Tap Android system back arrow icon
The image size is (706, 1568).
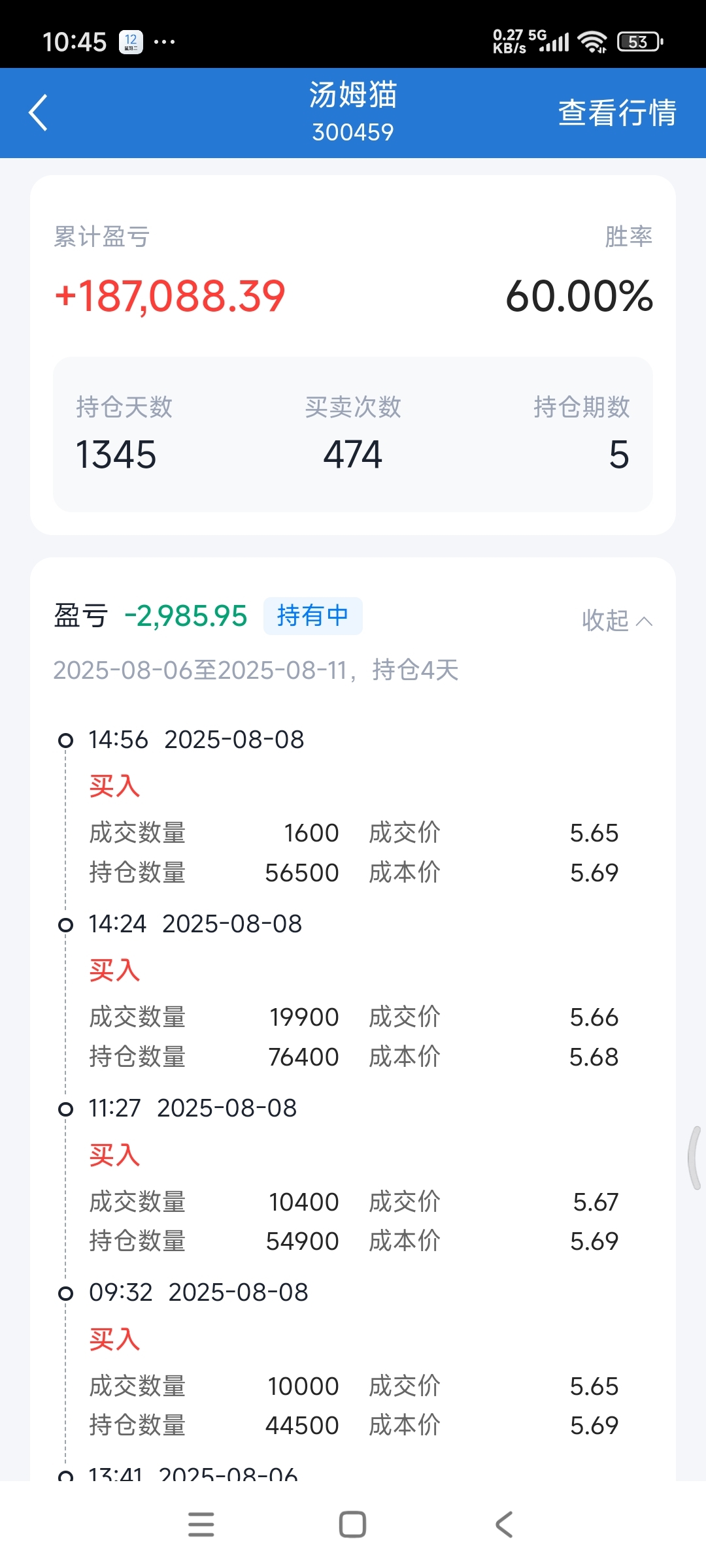tap(504, 1524)
